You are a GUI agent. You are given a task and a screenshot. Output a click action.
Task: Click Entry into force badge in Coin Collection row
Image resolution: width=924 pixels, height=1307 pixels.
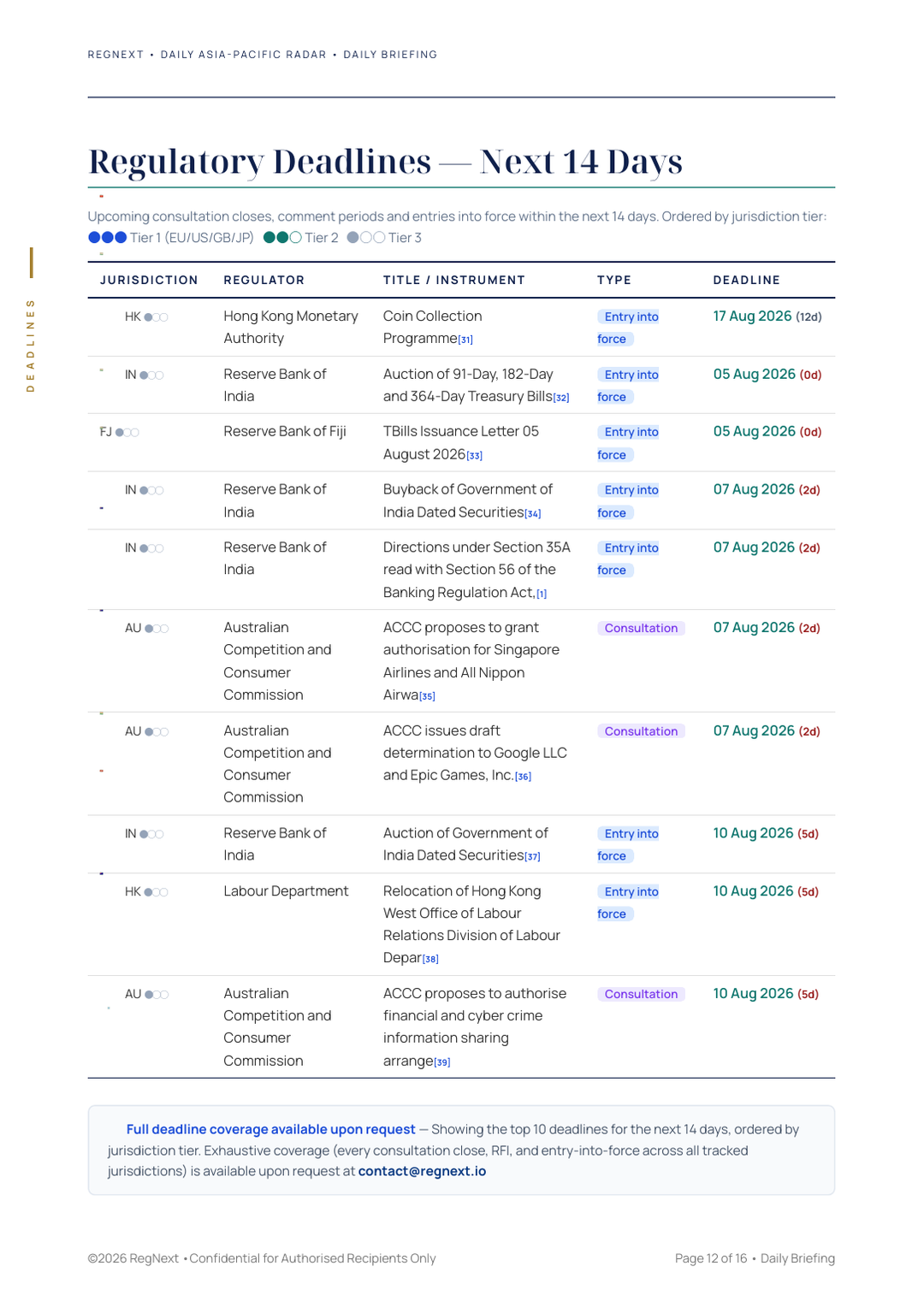(628, 328)
